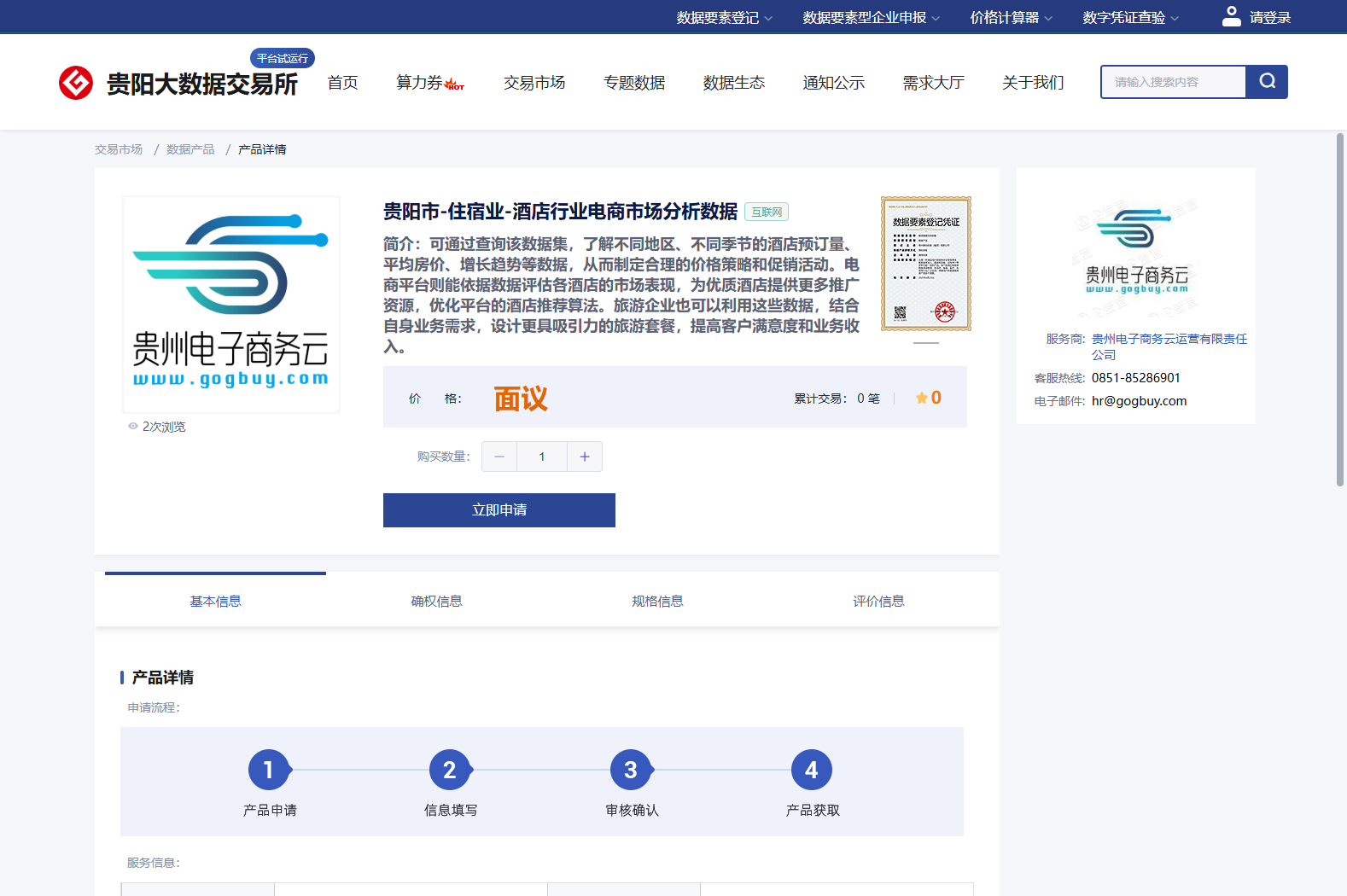This screenshot has width=1347, height=896.
Task: Click the user login avatar icon
Action: point(1232,16)
